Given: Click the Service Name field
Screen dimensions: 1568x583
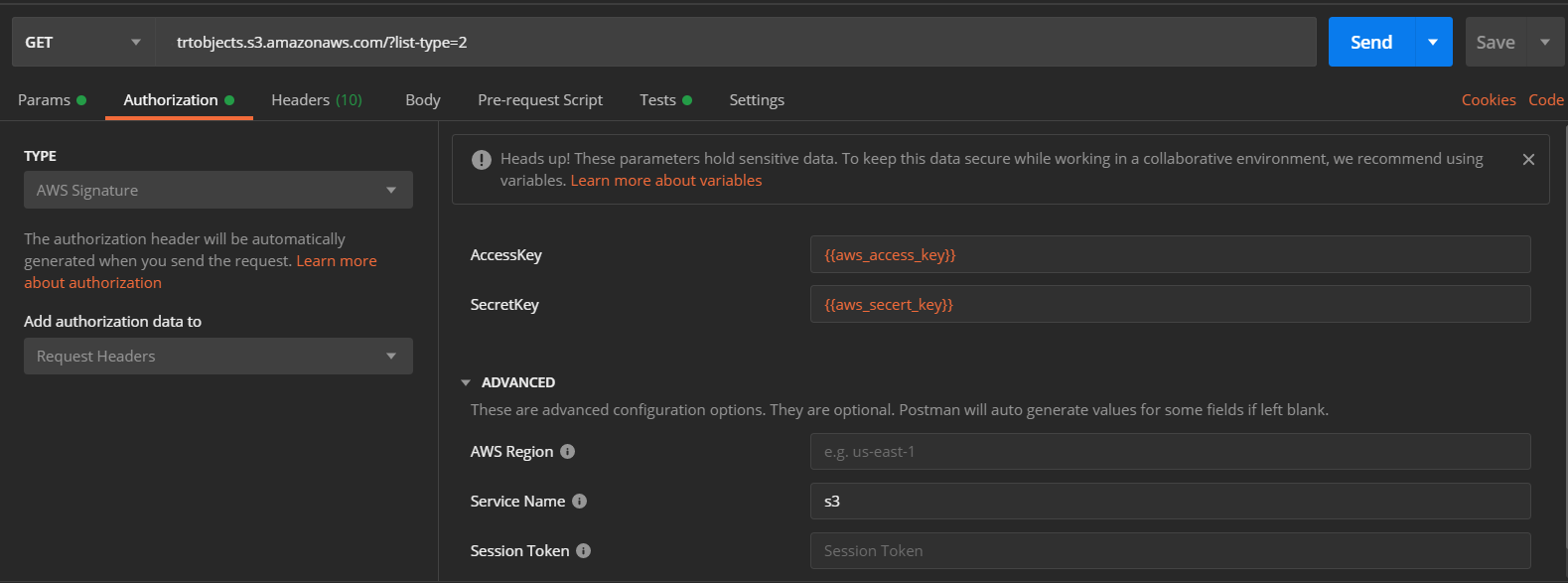Looking at the screenshot, I should 1171,501.
